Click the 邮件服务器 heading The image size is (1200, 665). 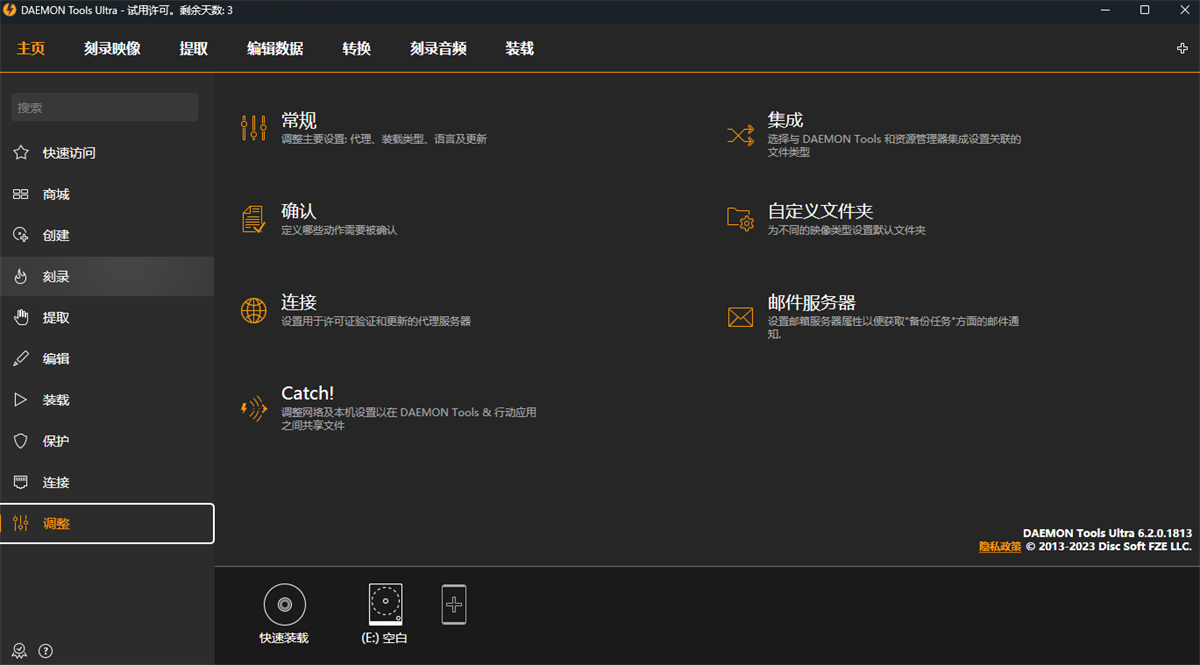(811, 302)
